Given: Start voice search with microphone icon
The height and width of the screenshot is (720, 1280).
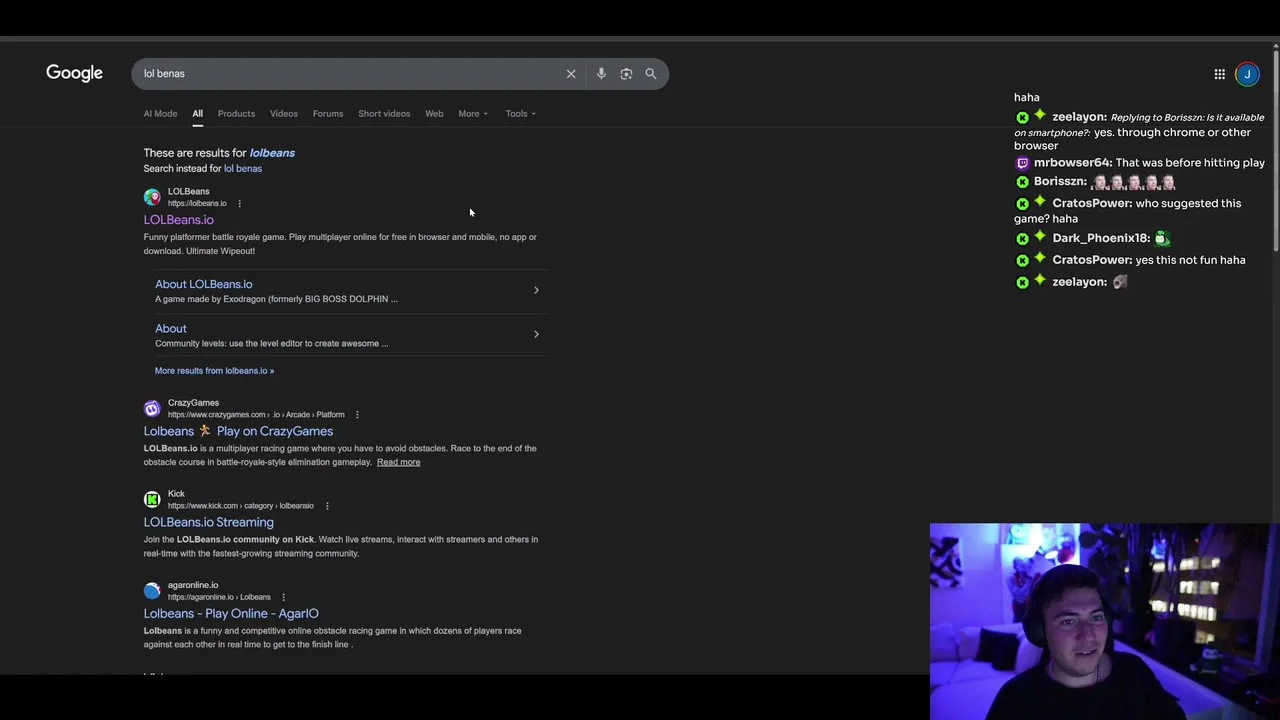Looking at the screenshot, I should click(x=601, y=74).
